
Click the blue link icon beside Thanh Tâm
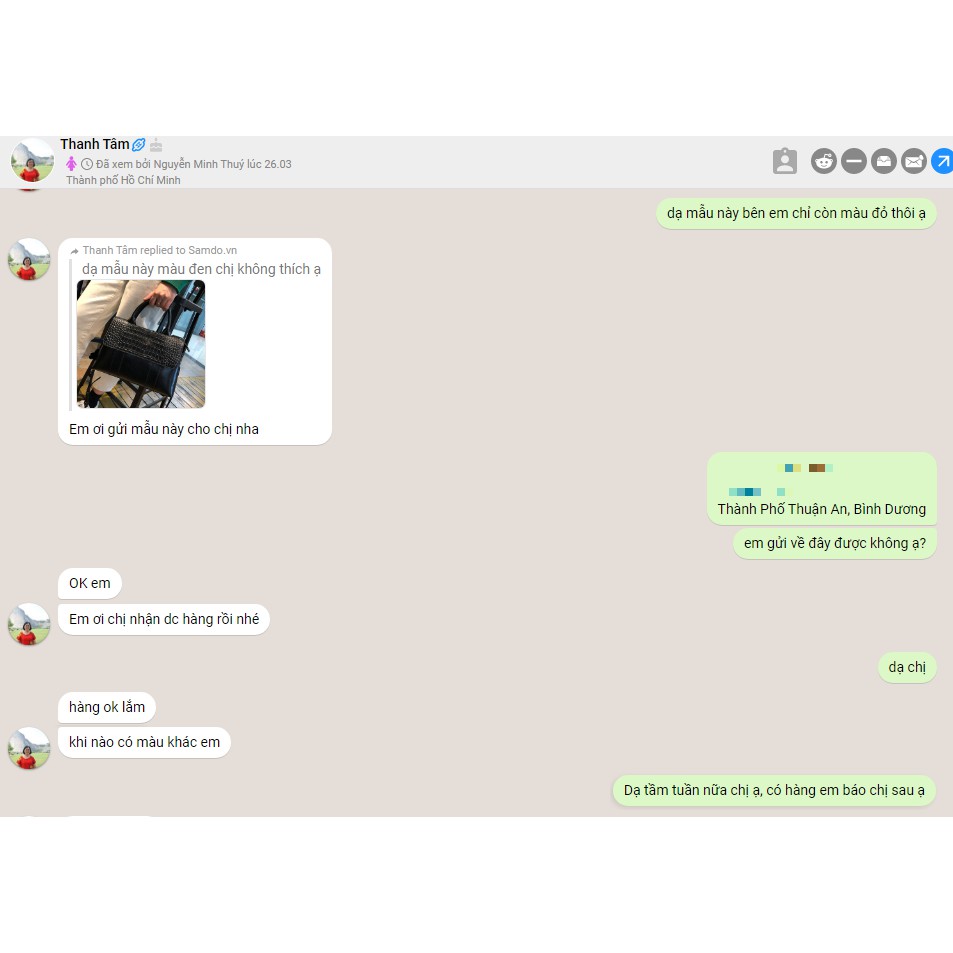point(139,145)
